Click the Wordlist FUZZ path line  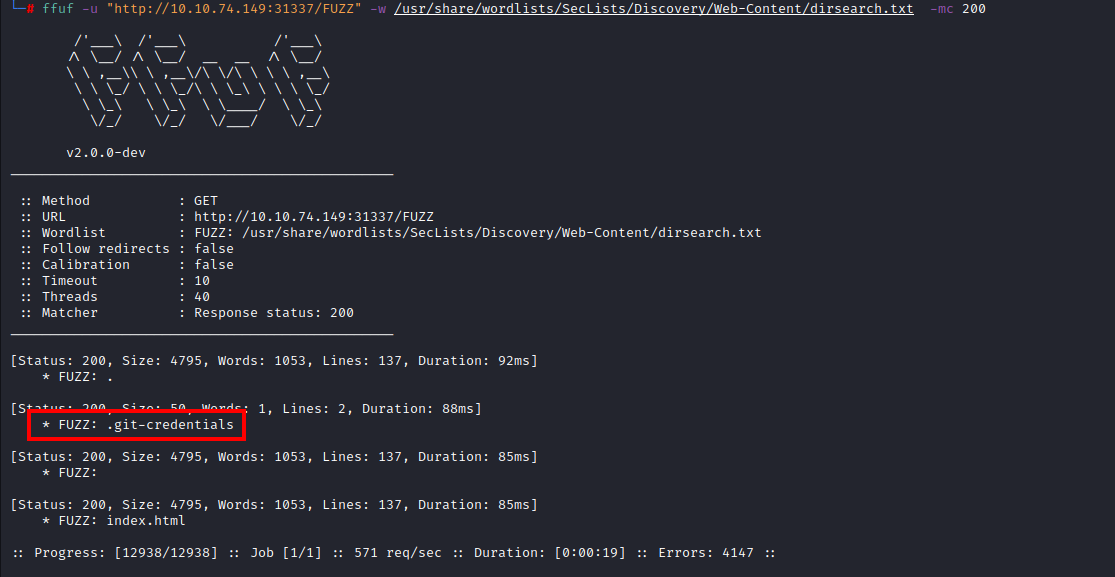[x=390, y=233]
